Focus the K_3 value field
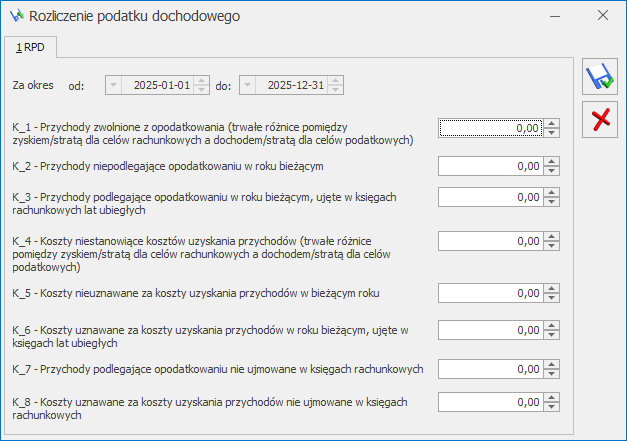 [x=491, y=197]
